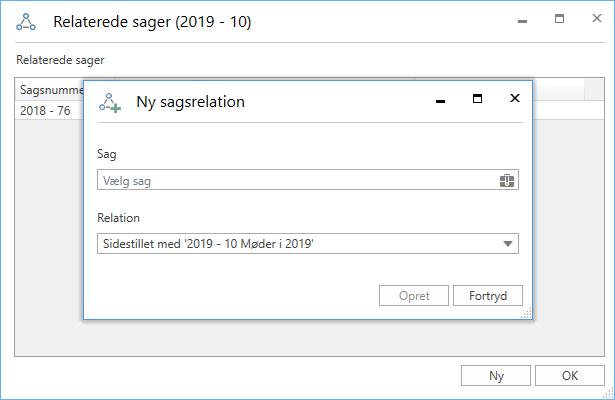This screenshot has width=615, height=400.
Task: Click the Relaterede sager window title icon
Action: pos(26,22)
